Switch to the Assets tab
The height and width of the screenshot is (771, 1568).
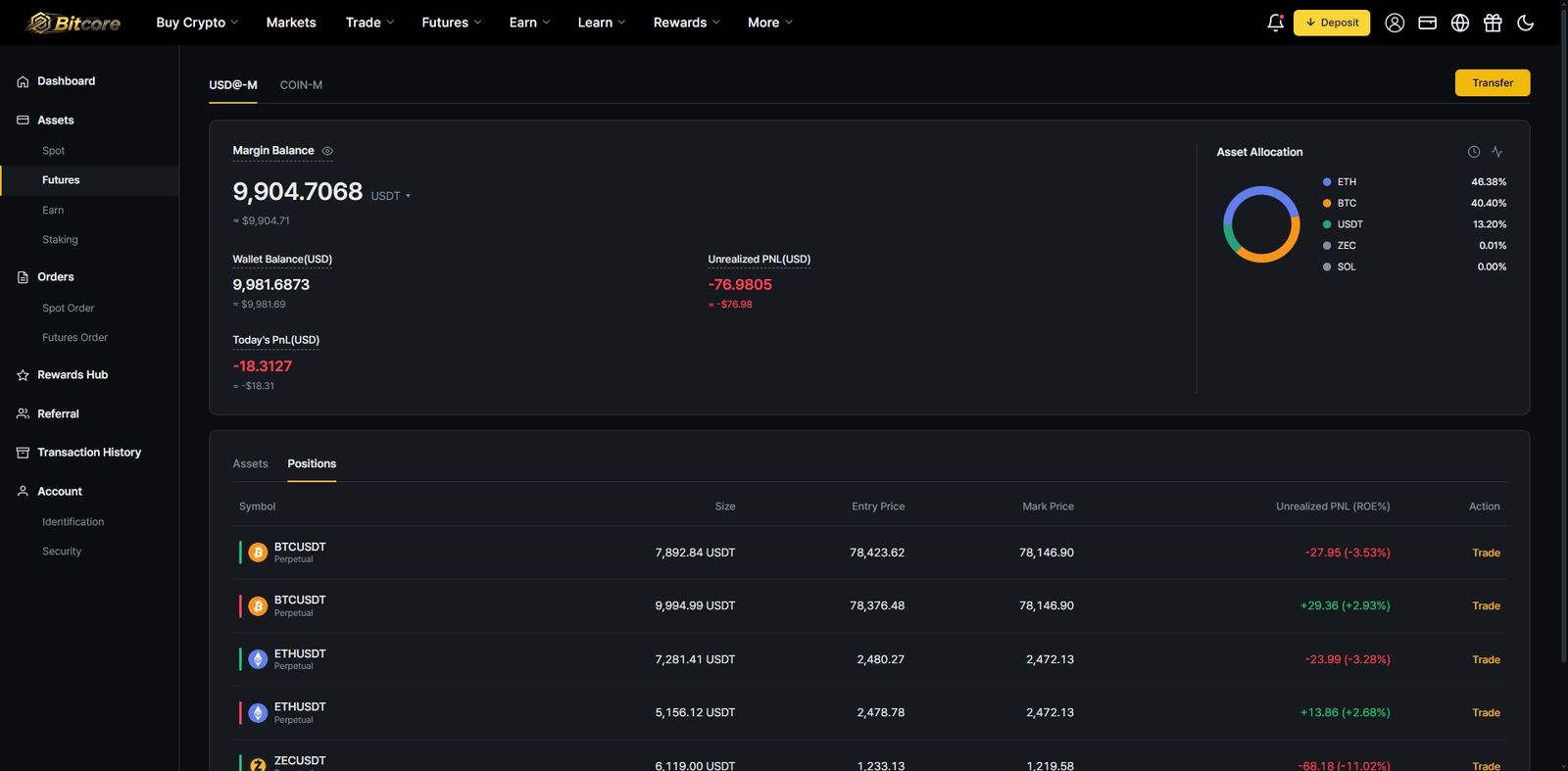pos(250,463)
